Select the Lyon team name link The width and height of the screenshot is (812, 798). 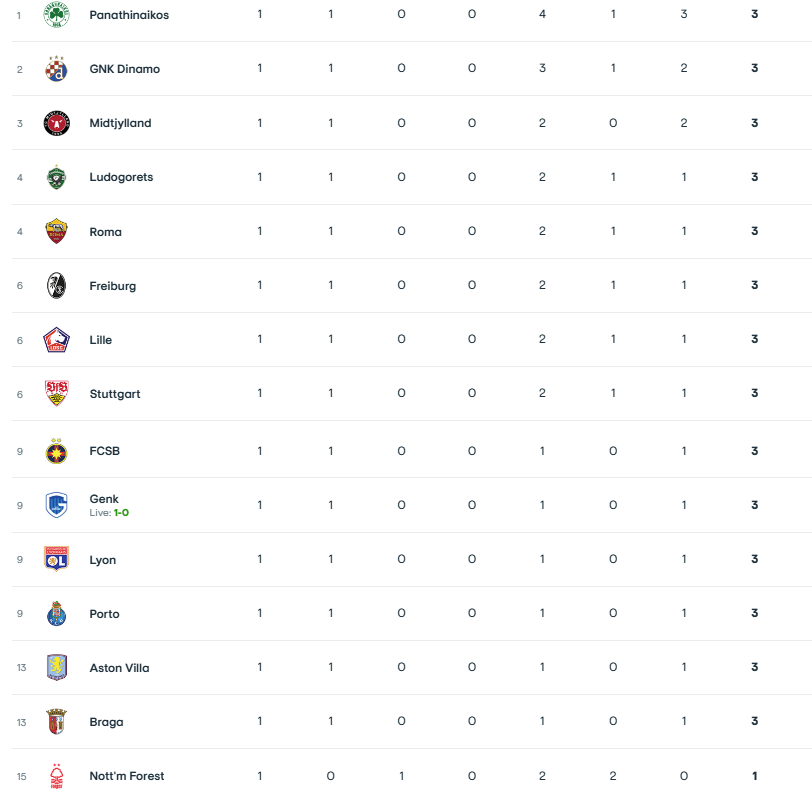(103, 560)
